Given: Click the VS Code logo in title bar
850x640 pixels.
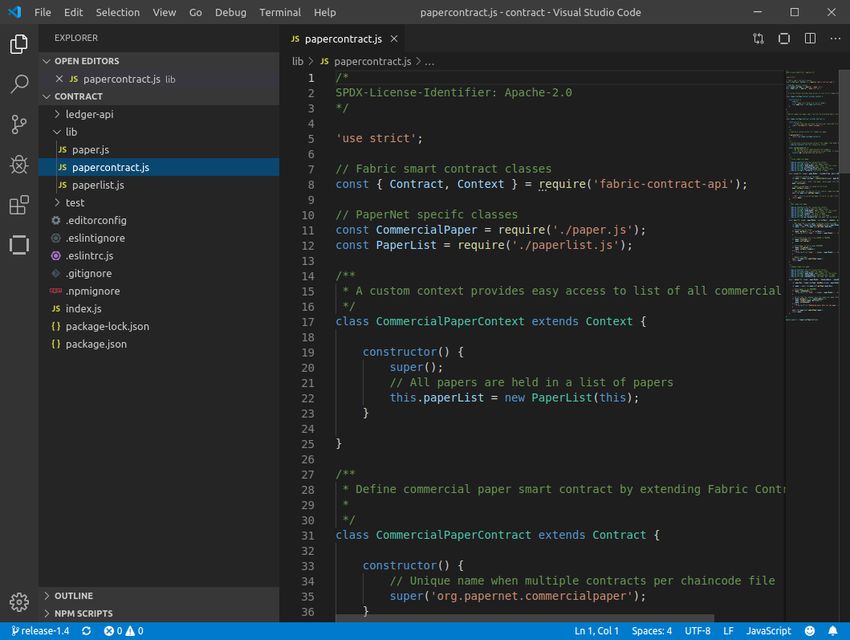Looking at the screenshot, I should coord(15,12).
